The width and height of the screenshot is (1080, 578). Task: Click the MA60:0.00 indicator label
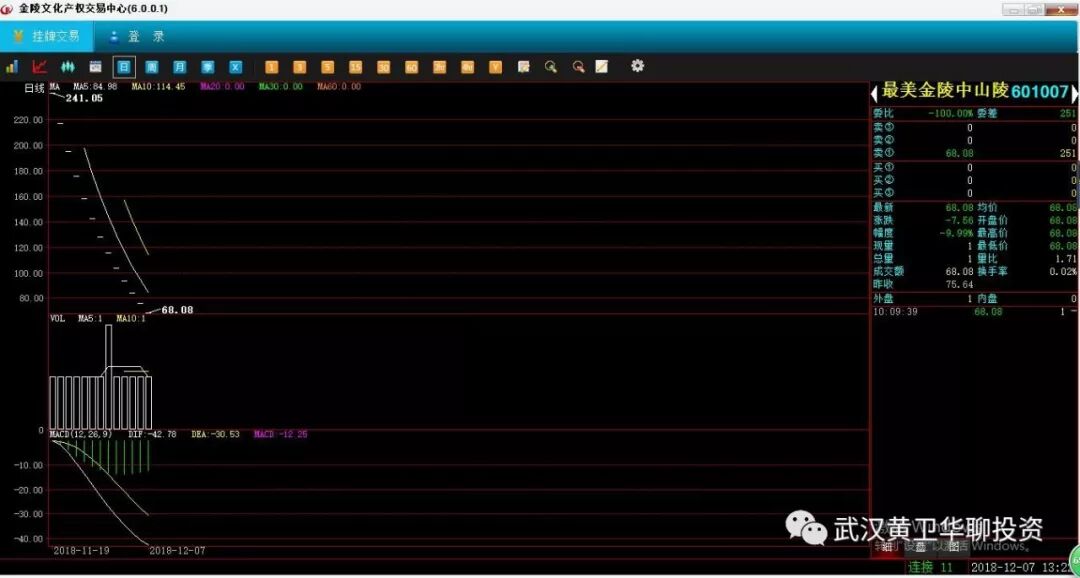coord(339,87)
